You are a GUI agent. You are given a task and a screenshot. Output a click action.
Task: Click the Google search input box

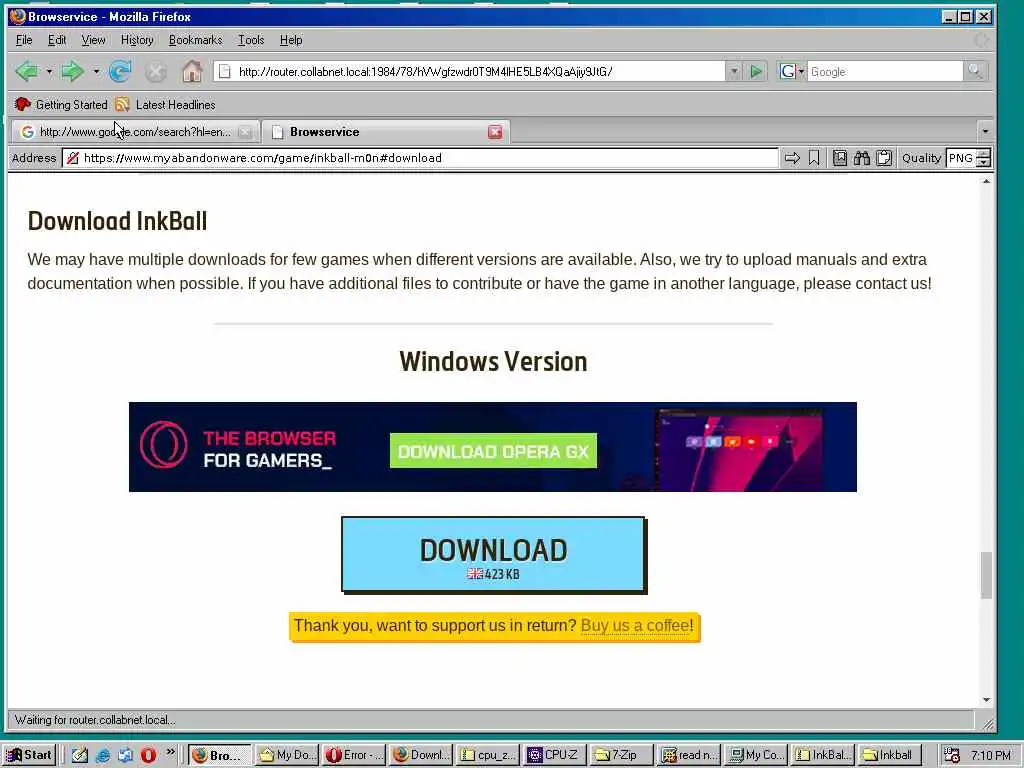point(885,72)
